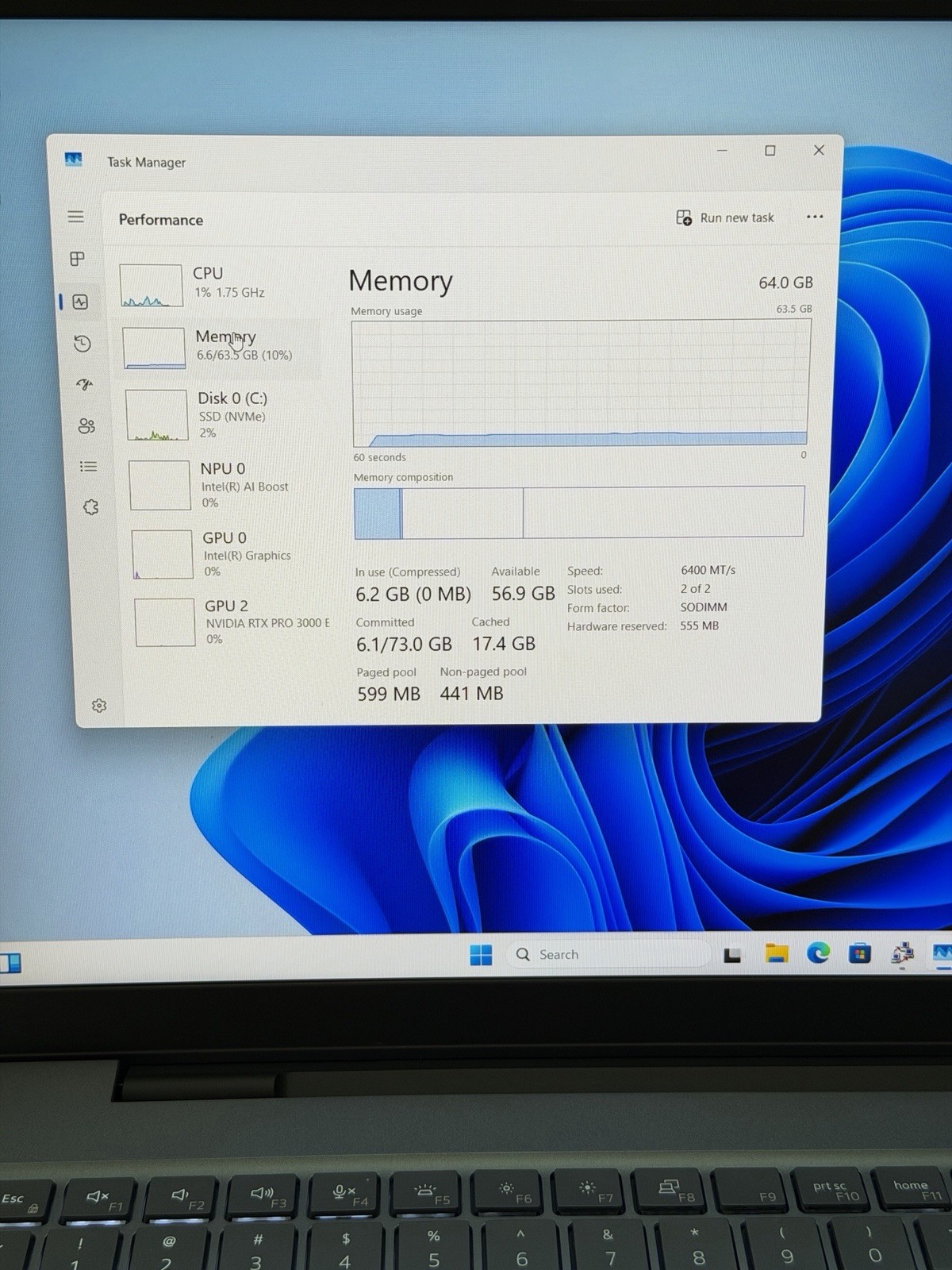Click the Paged pool 599 MB value
The width and height of the screenshot is (952, 1270).
pos(389,695)
